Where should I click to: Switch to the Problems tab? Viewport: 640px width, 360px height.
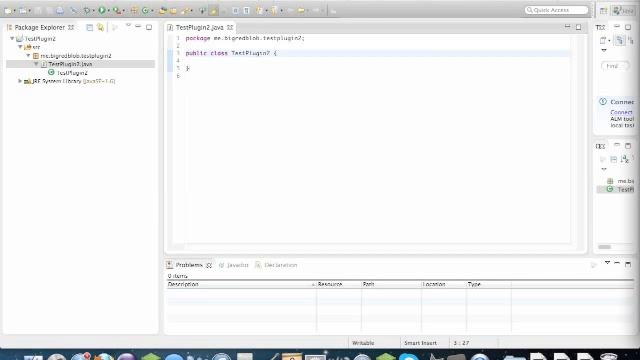click(x=189, y=265)
